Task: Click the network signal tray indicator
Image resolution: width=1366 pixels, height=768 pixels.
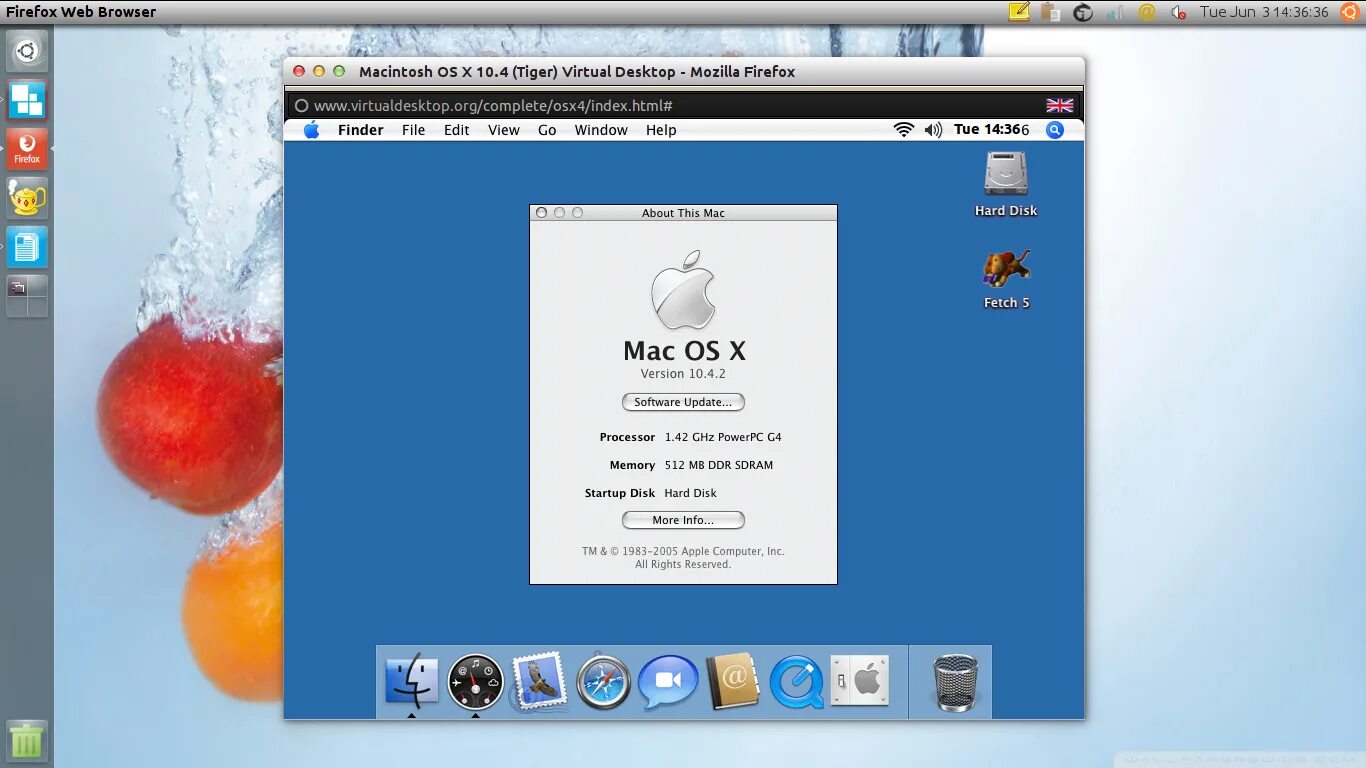Action: [x=1115, y=12]
